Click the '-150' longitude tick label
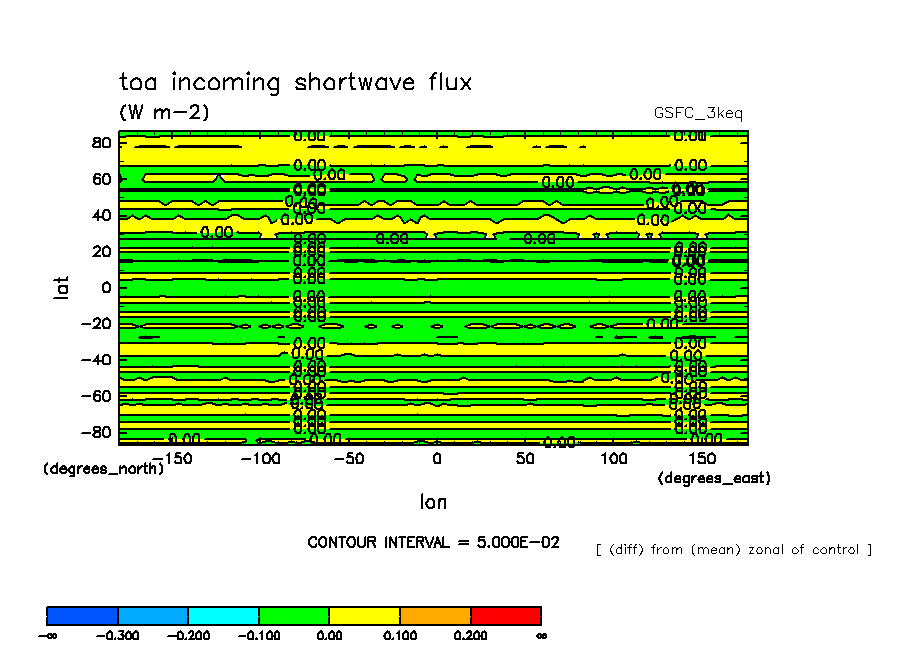This screenshot has height=654, width=904. [x=172, y=458]
